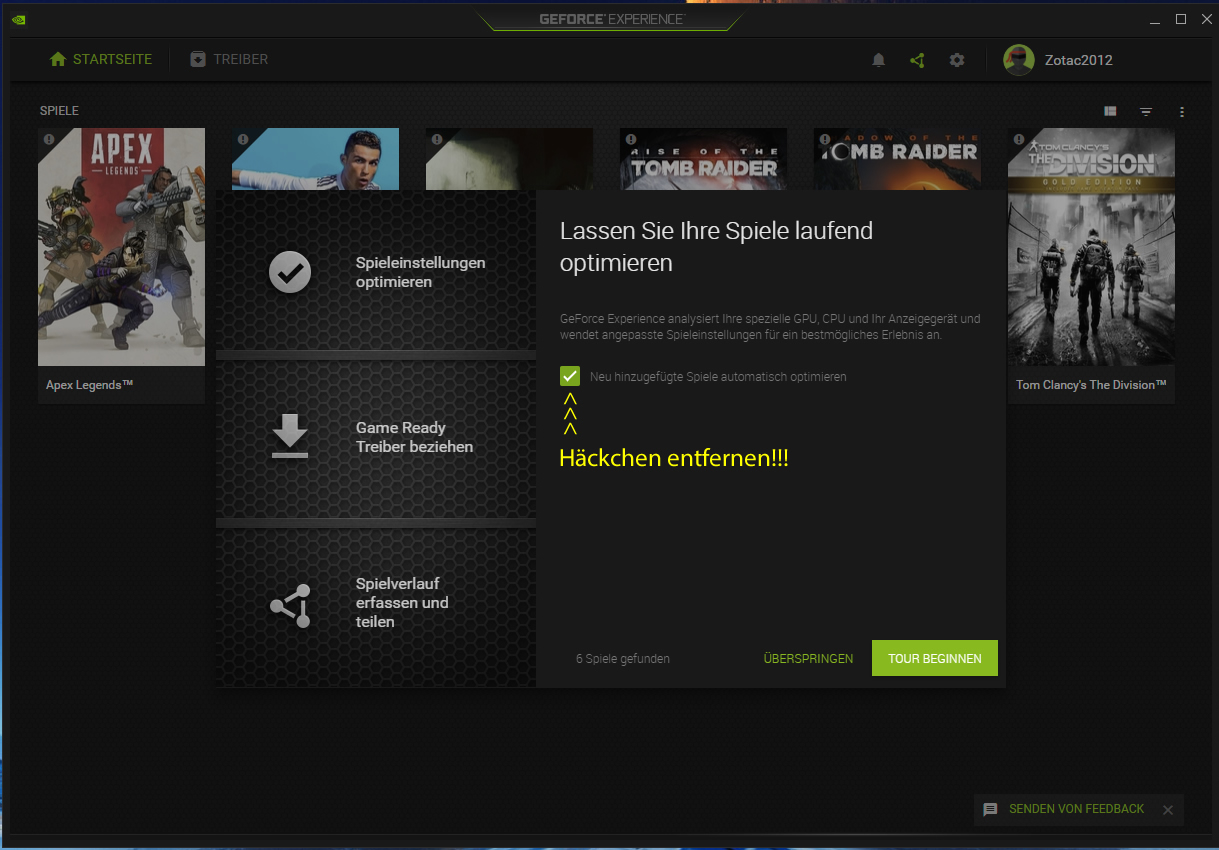
Task: Maximize the GeForce Experience window
Action: coord(1180,19)
